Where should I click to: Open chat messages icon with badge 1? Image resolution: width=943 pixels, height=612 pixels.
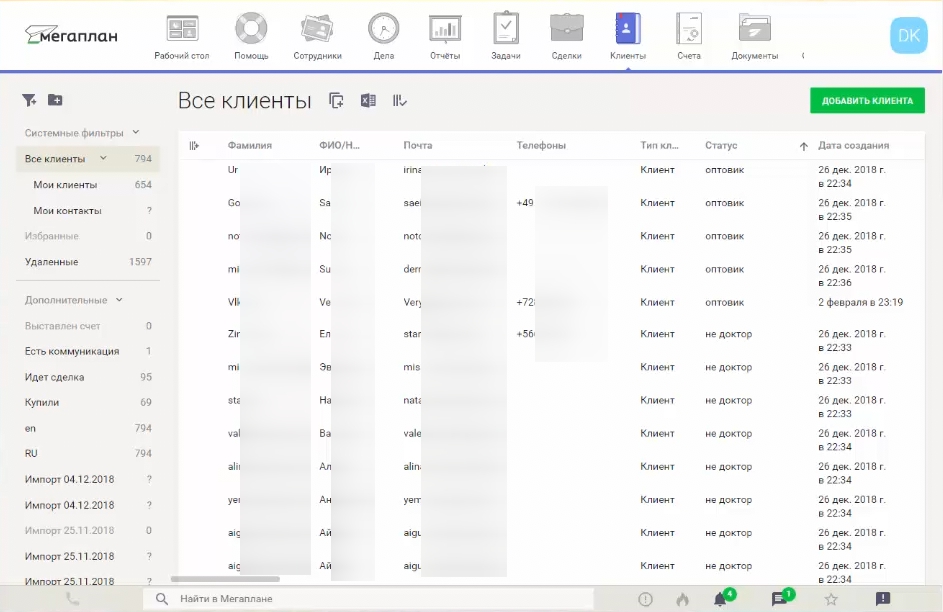pyautogui.click(x=781, y=598)
